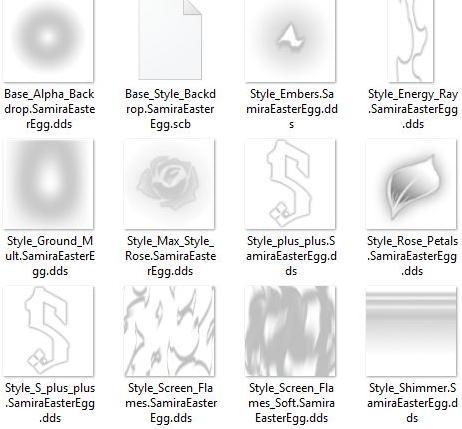The height and width of the screenshot is (429, 462).
Task: Click the Style_Rose_Petals.SamiraEasterEgg.dds file name
Action: [413, 256]
